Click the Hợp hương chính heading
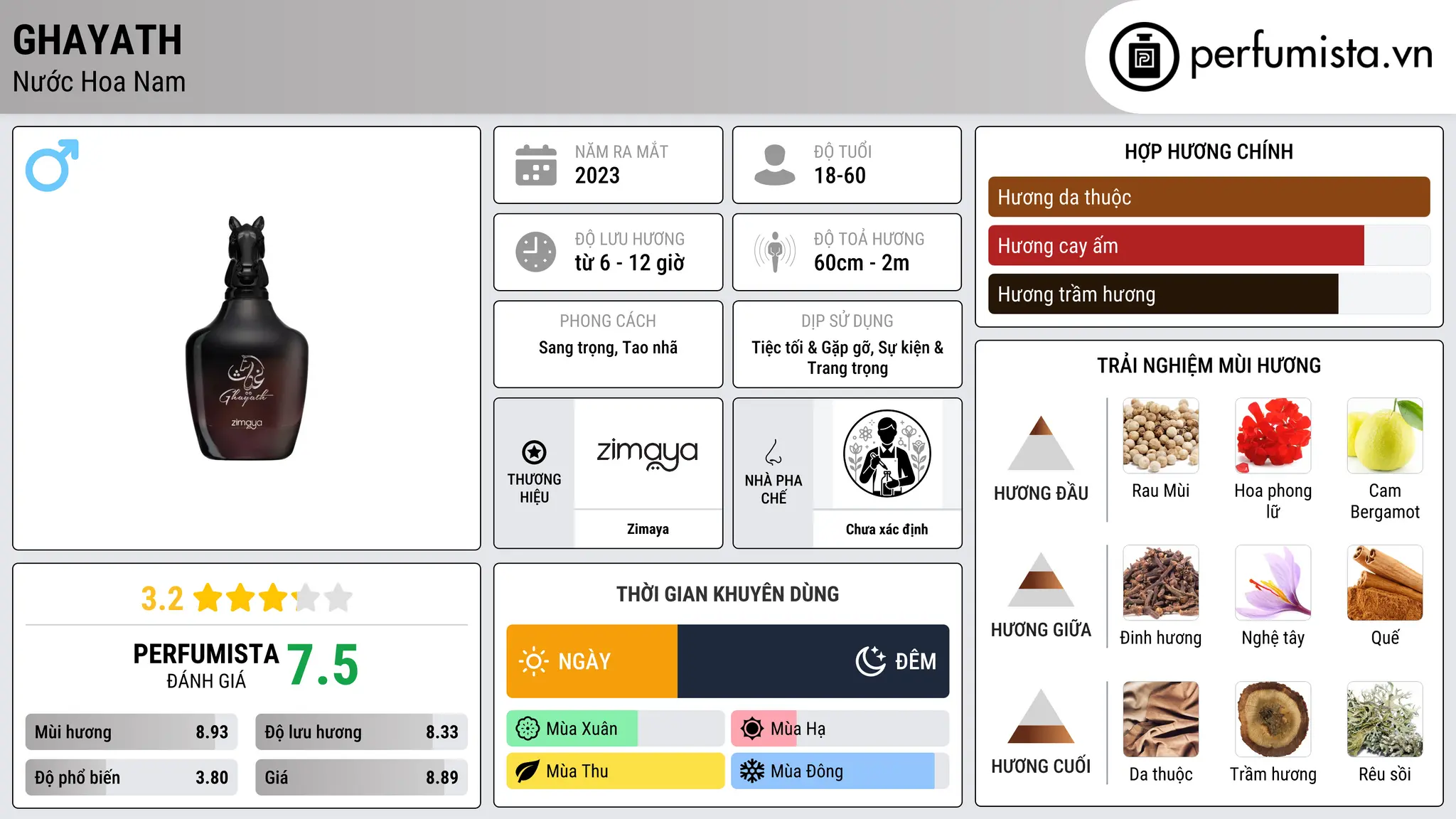This screenshot has height=819, width=1456. 1209,151
